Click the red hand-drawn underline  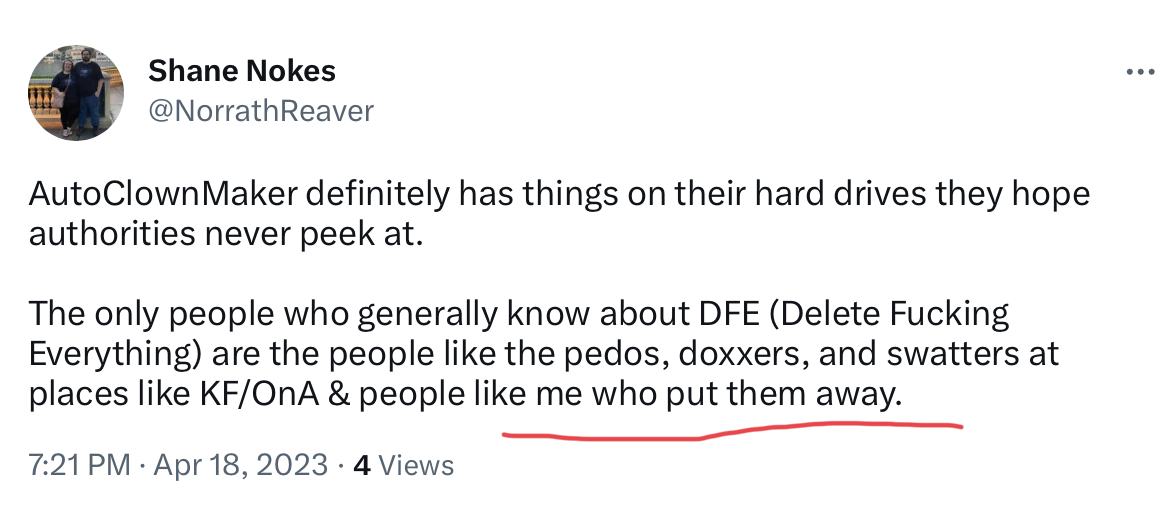coord(732,431)
